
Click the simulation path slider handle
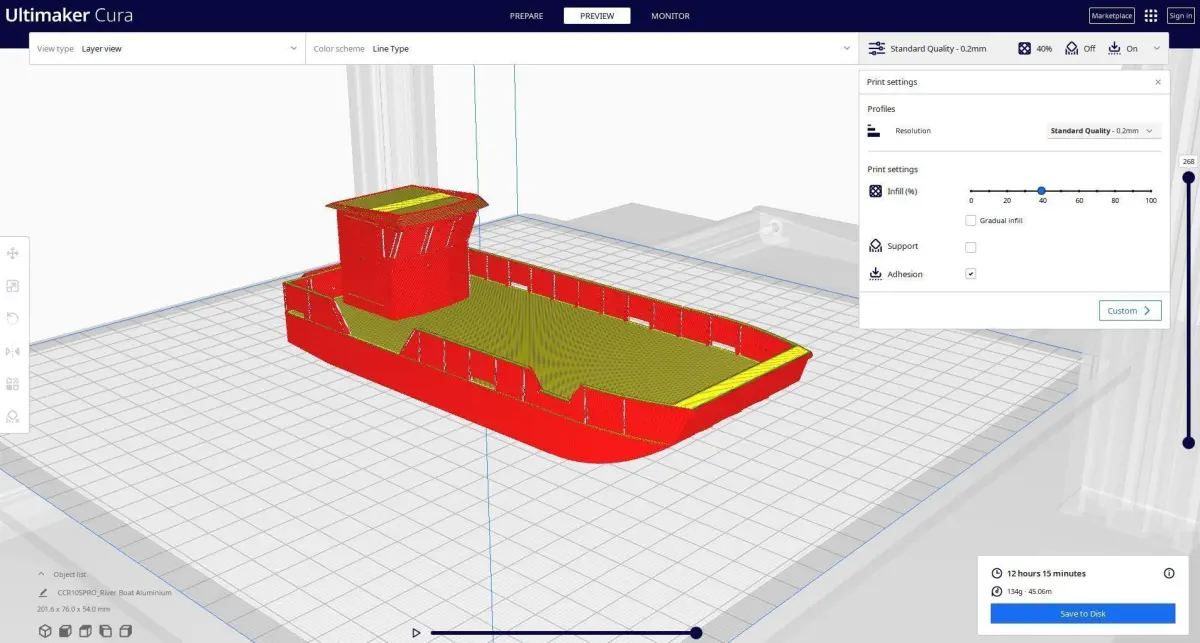[696, 632]
